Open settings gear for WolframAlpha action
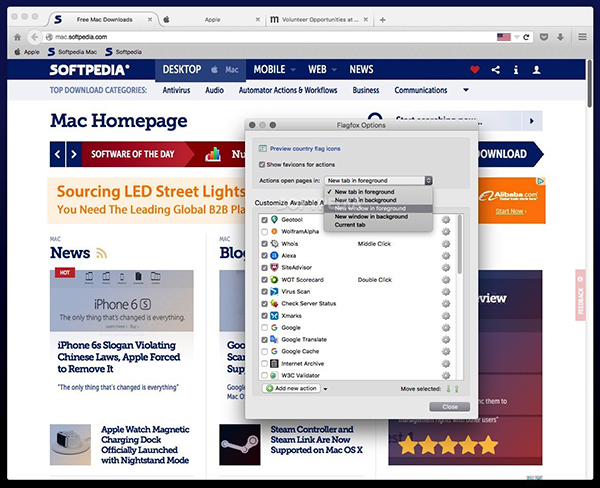 pyautogui.click(x=446, y=232)
